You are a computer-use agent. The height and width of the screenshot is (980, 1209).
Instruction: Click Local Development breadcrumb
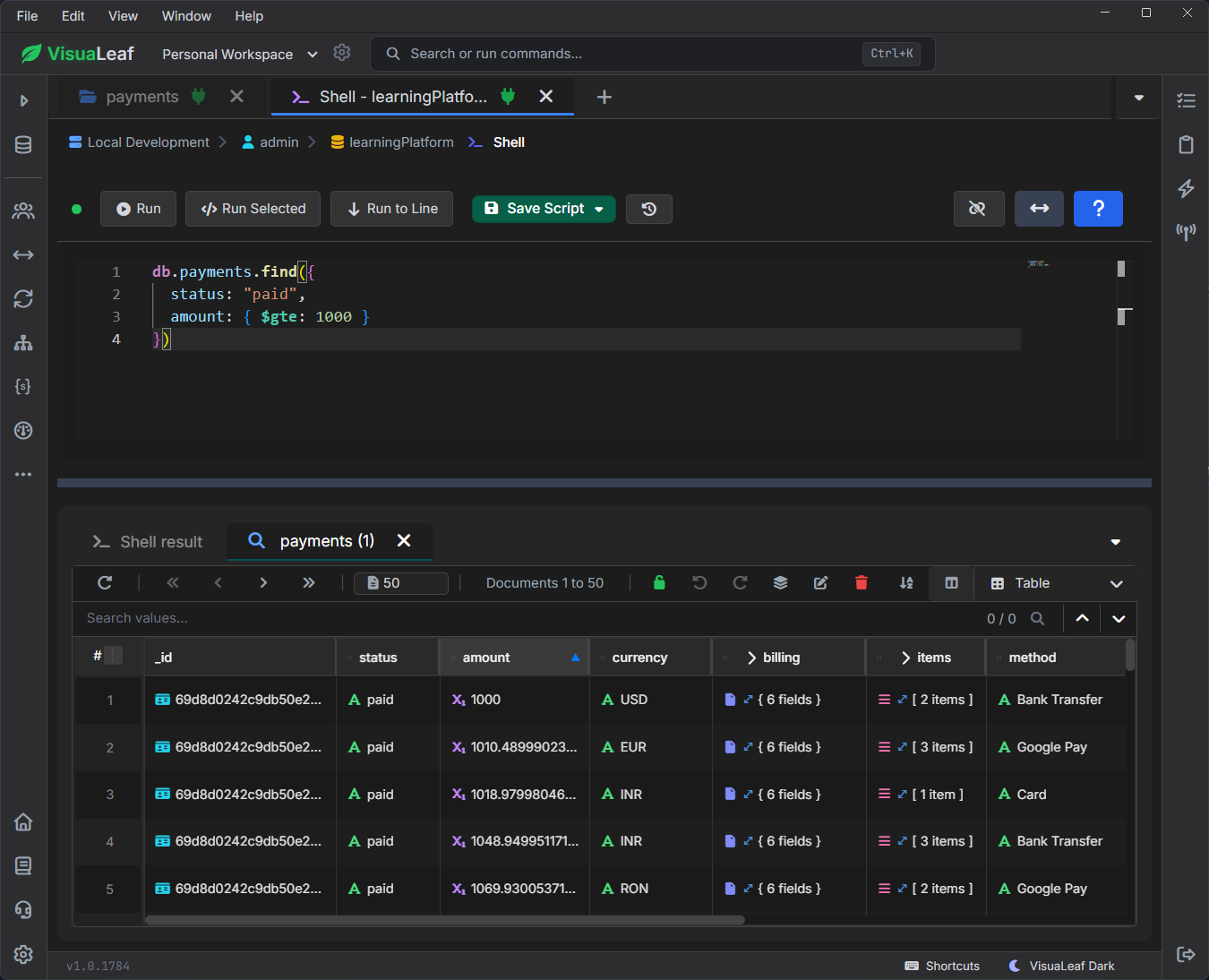[139, 142]
